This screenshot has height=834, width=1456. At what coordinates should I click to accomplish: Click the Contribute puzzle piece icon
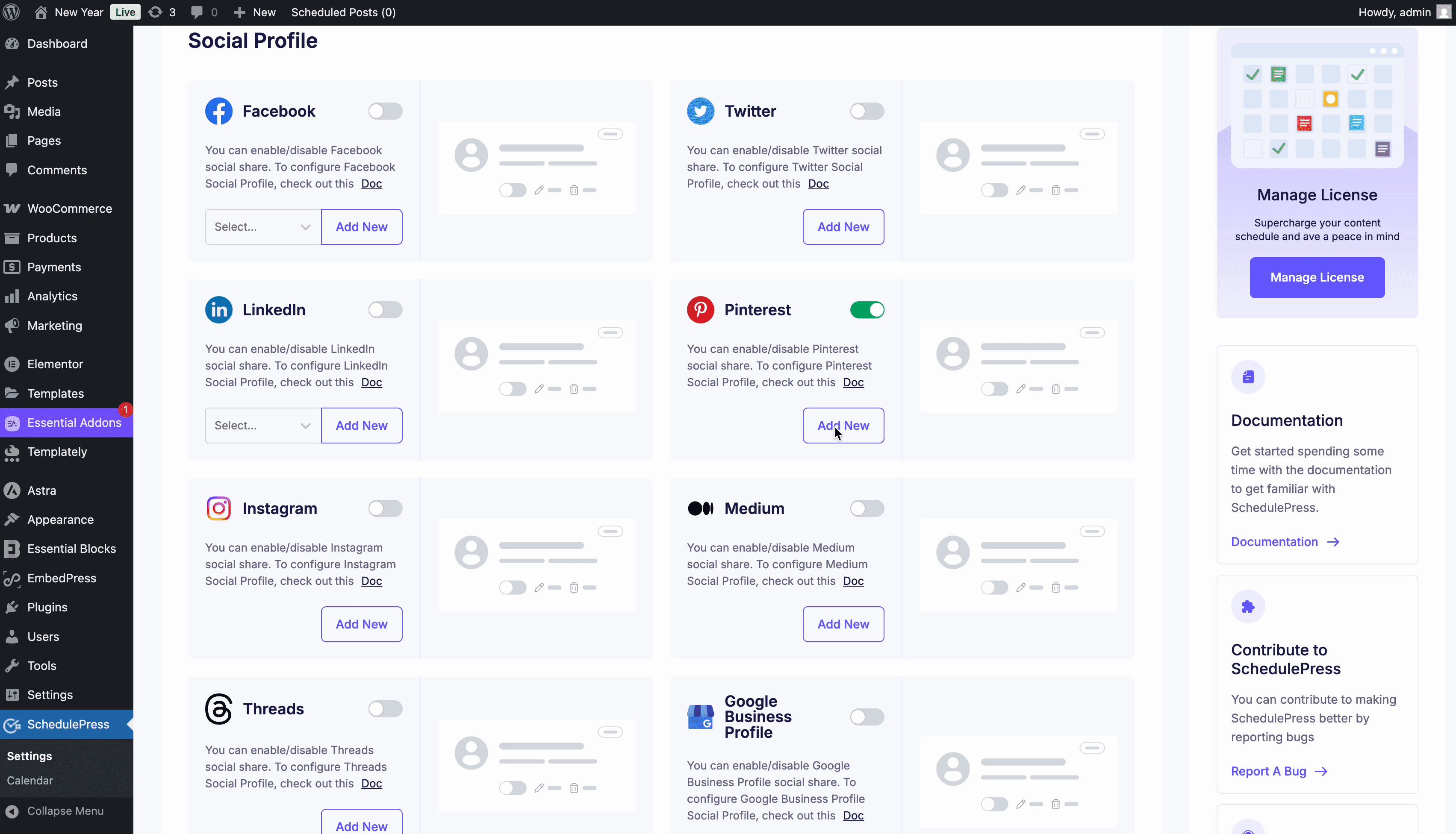tap(1248, 607)
